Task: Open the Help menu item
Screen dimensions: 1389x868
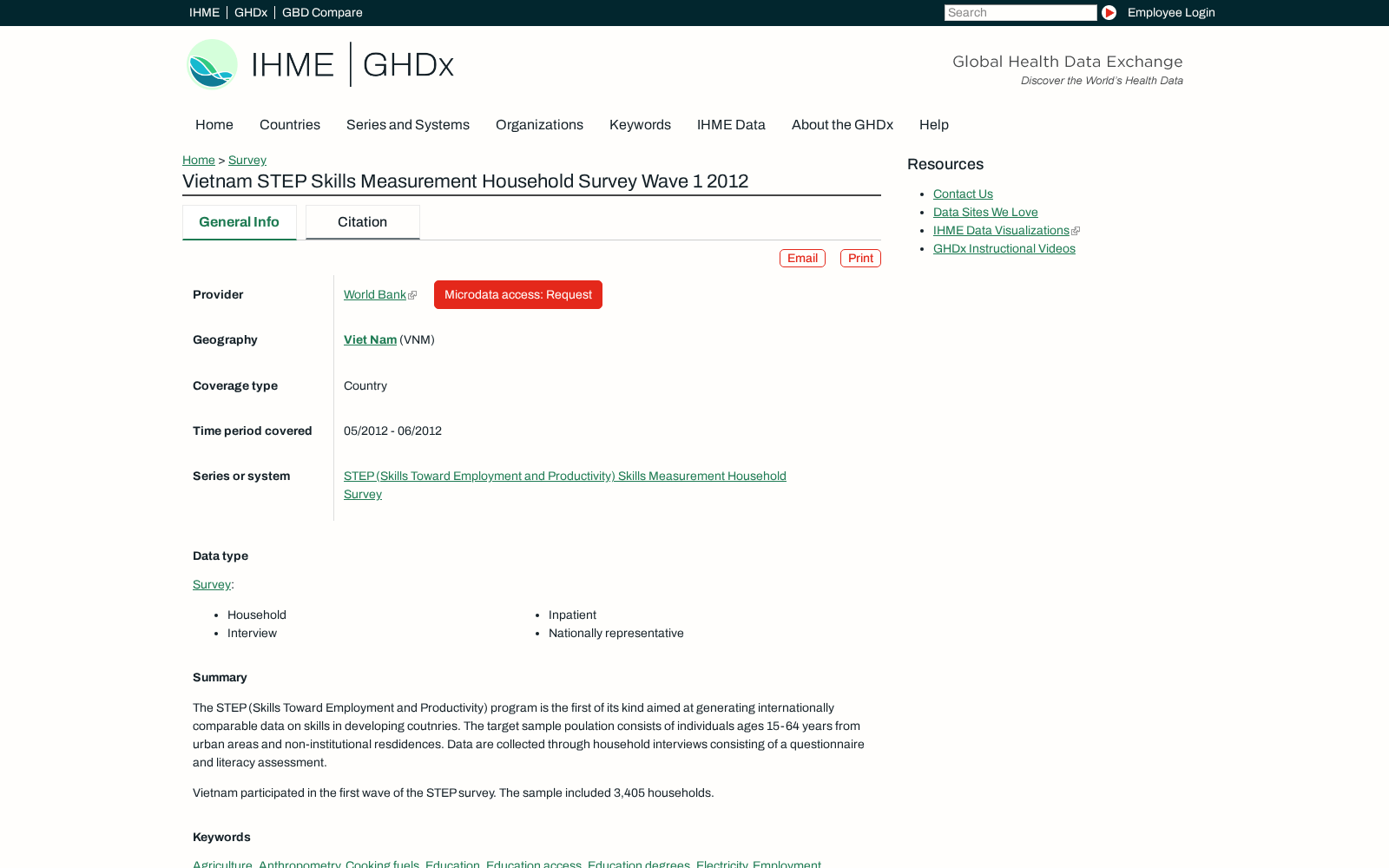Action: click(x=934, y=124)
